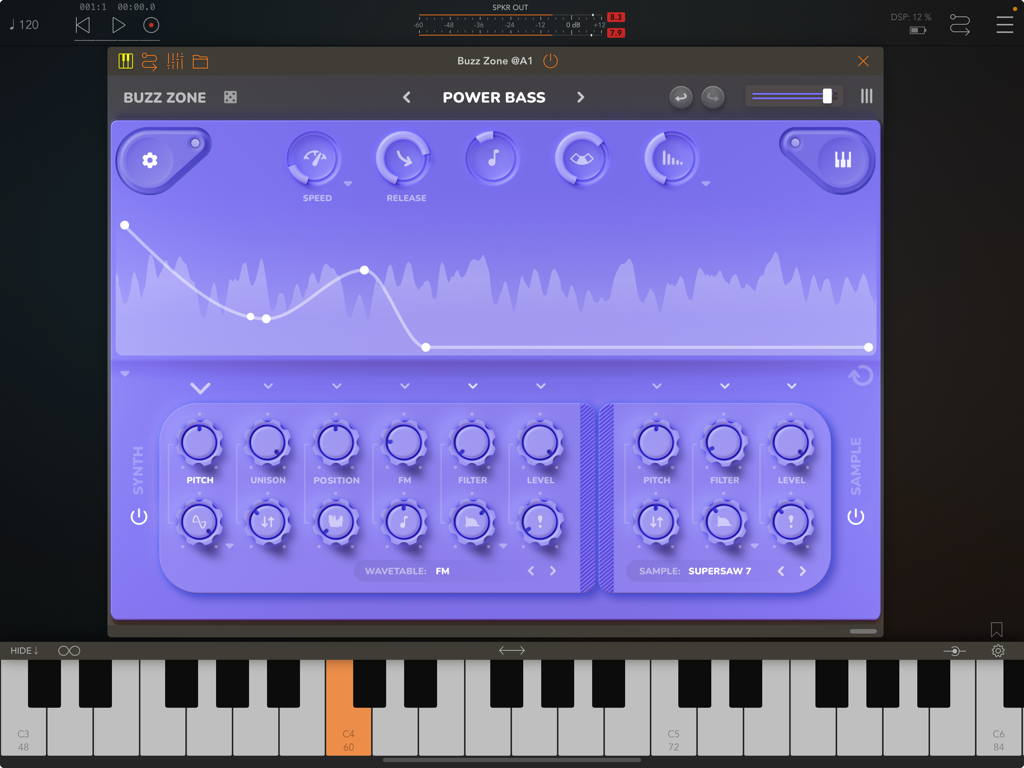This screenshot has width=1024, height=768.
Task: Open the keyboard settings gear above the piano keys
Action: (997, 650)
